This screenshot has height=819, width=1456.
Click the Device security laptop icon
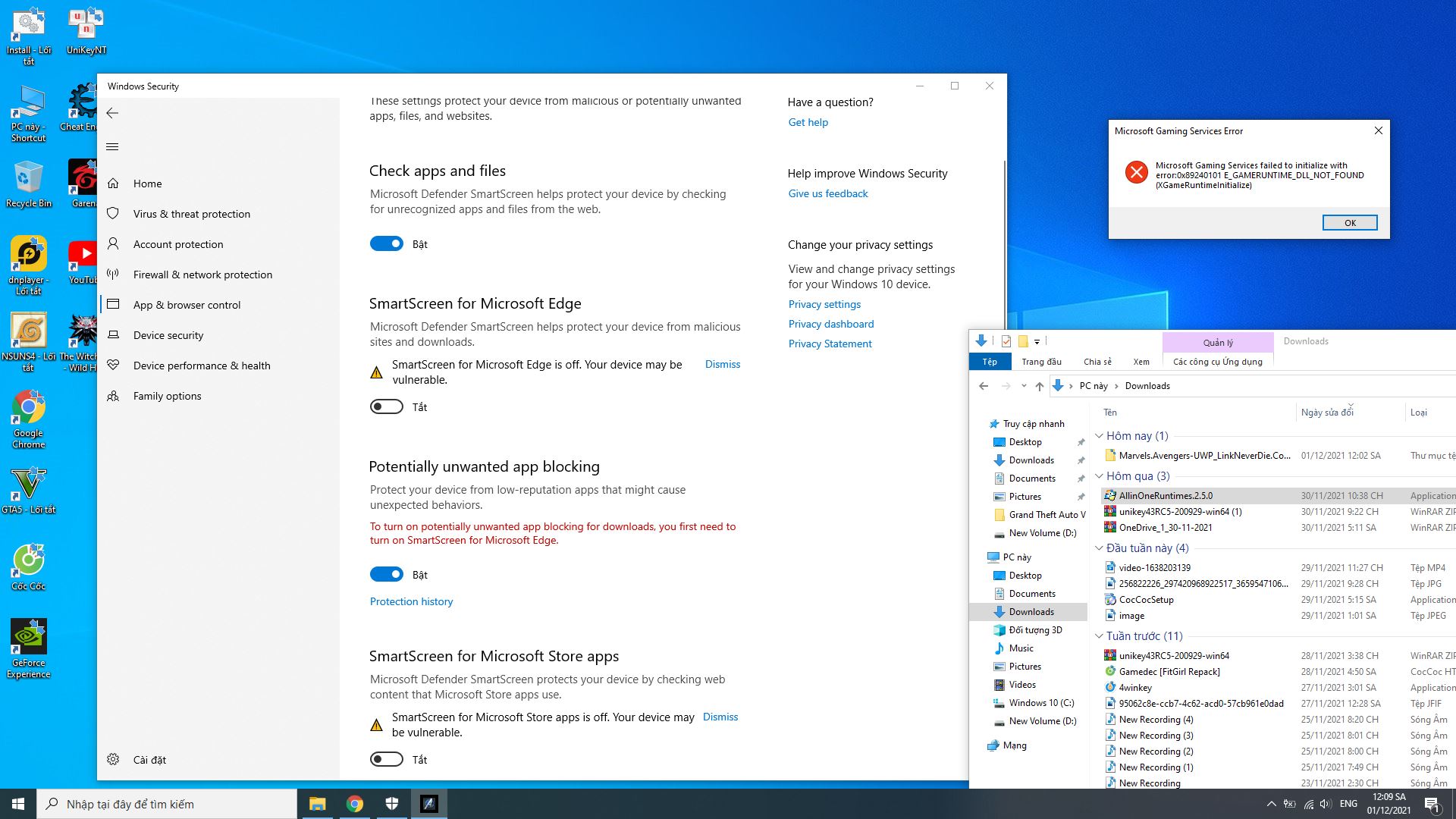[113, 335]
